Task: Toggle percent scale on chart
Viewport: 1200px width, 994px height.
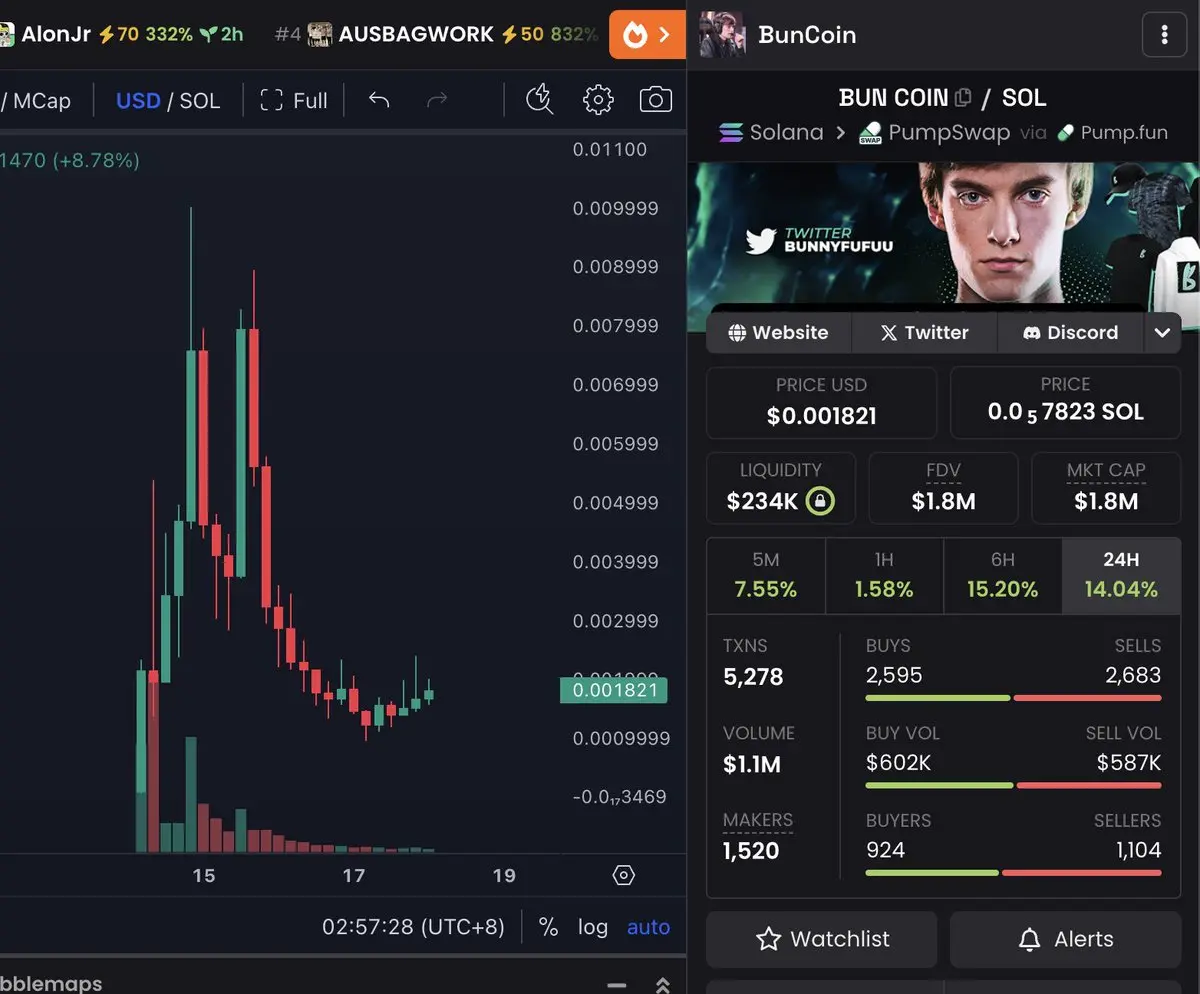Action: tap(548, 927)
